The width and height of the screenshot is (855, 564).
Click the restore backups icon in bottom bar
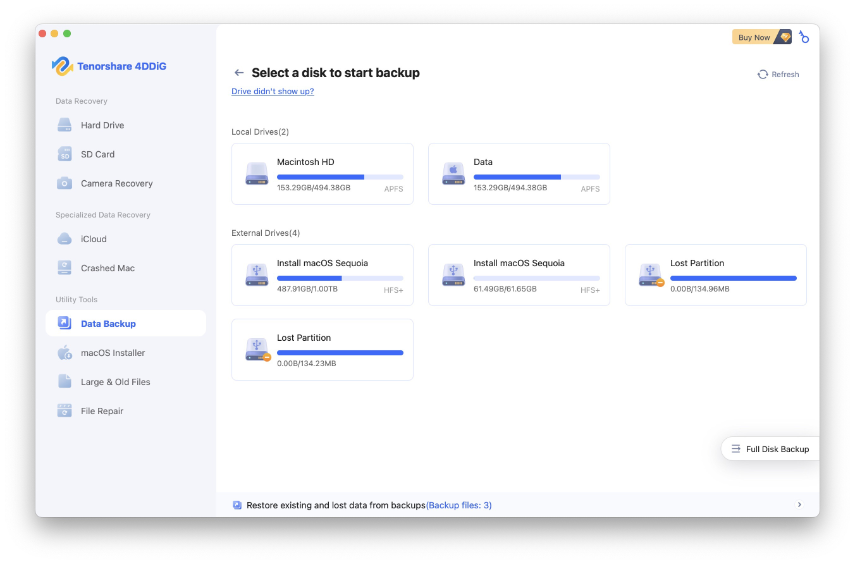pos(237,505)
